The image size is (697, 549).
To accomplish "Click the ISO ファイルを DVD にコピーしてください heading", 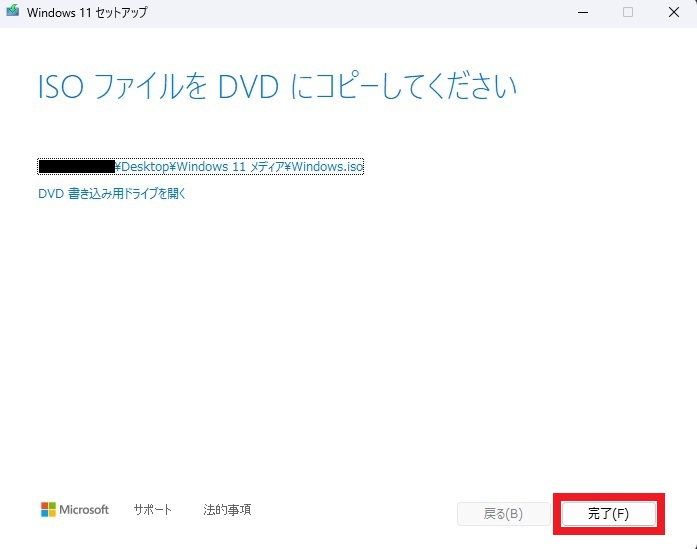I will pos(277,87).
